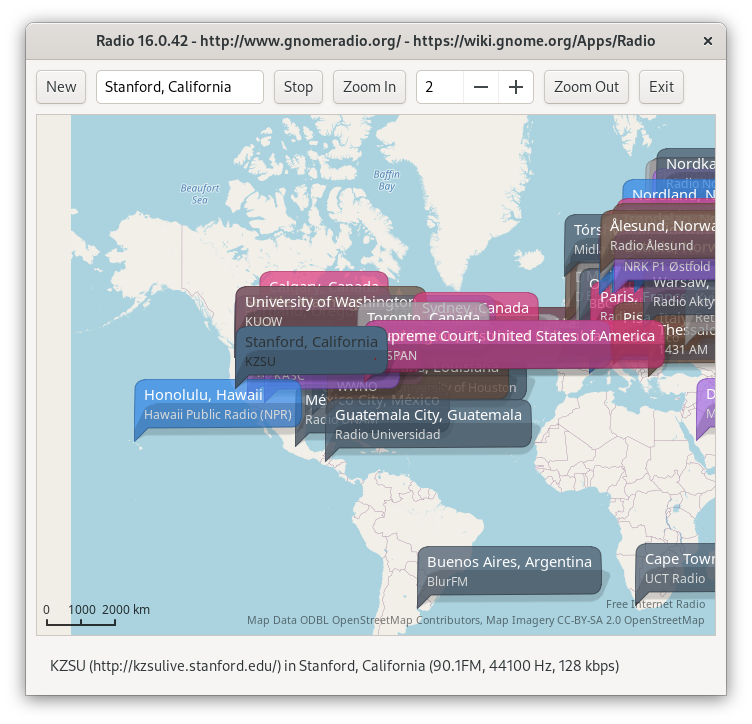The image size is (752, 724).
Task: Select Buenos Aires, Argentina BlurFM marker
Action: (510, 570)
